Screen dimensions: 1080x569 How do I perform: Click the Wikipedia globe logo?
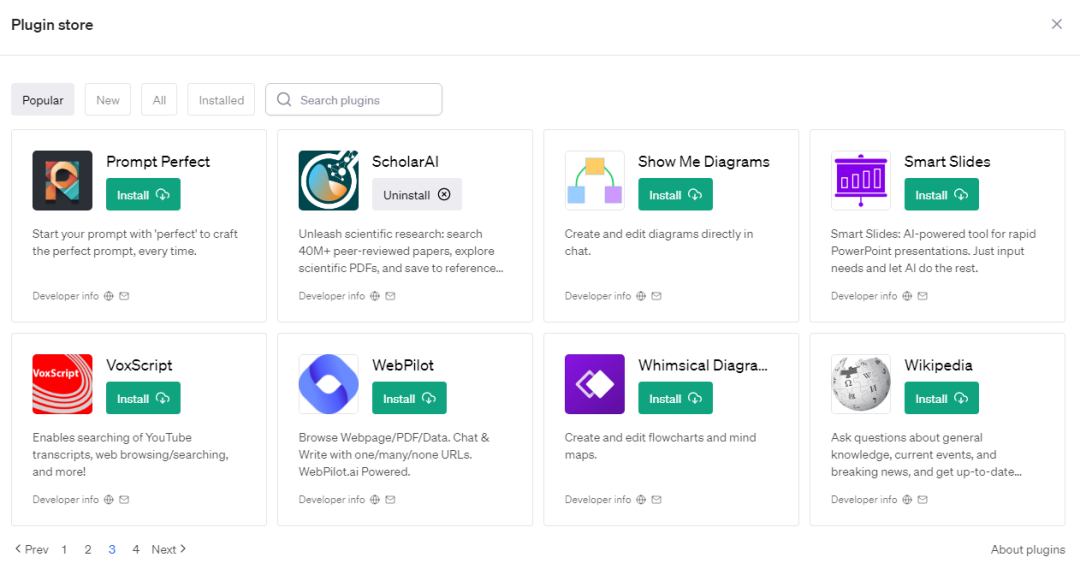click(860, 384)
